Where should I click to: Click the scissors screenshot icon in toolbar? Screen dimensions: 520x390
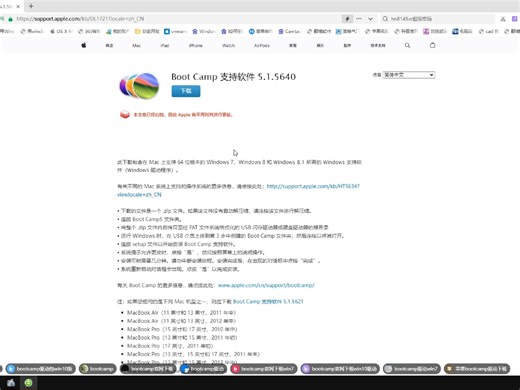click(503, 19)
